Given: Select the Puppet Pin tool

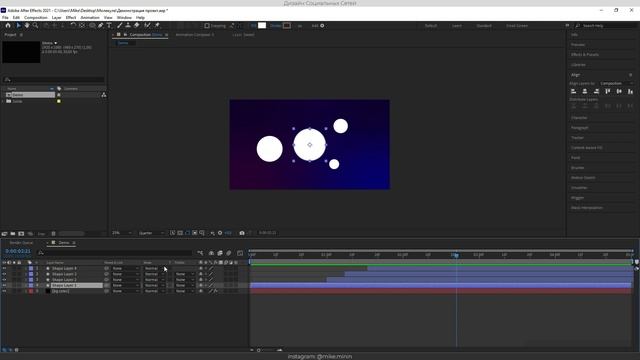Looking at the screenshot, I should pos(157,25).
